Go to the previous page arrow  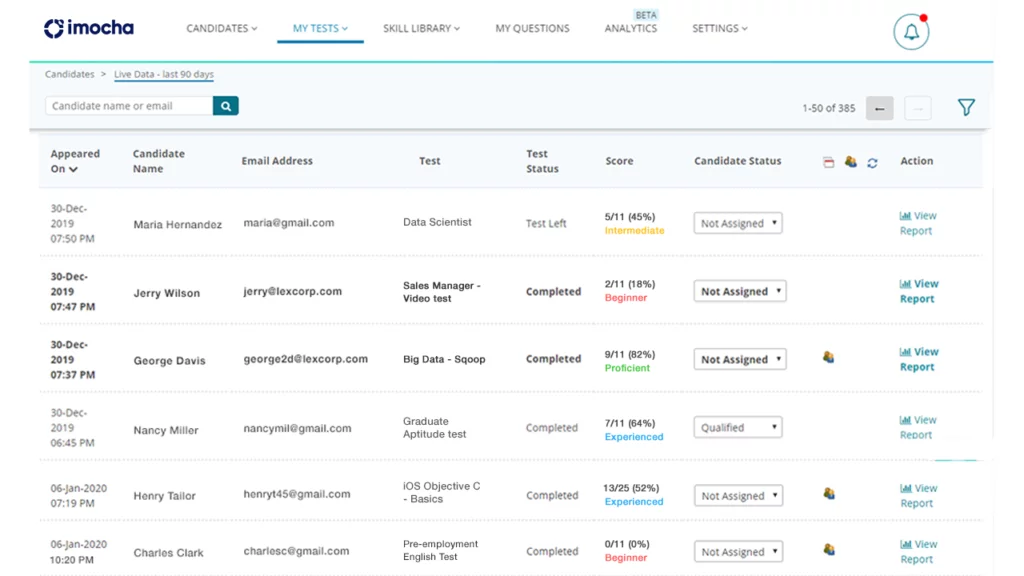(x=879, y=108)
